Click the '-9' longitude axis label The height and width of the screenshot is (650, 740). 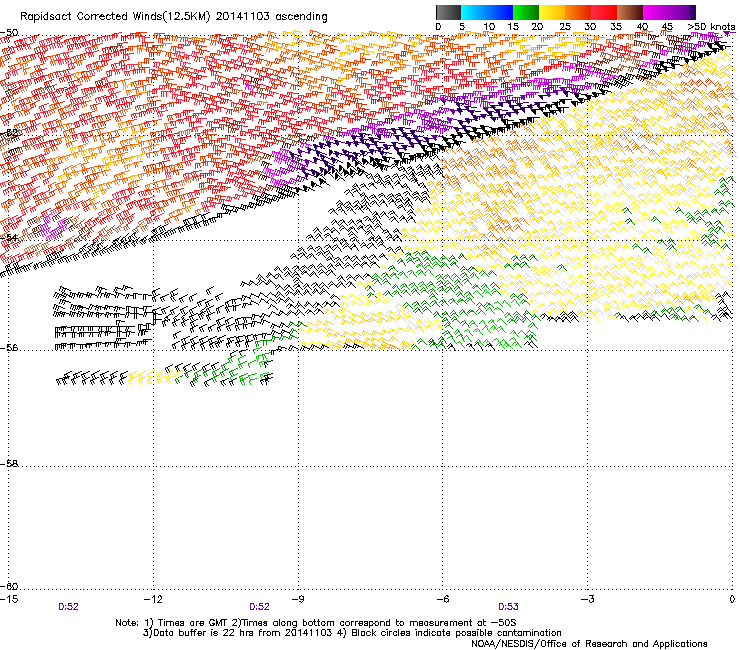298,599
